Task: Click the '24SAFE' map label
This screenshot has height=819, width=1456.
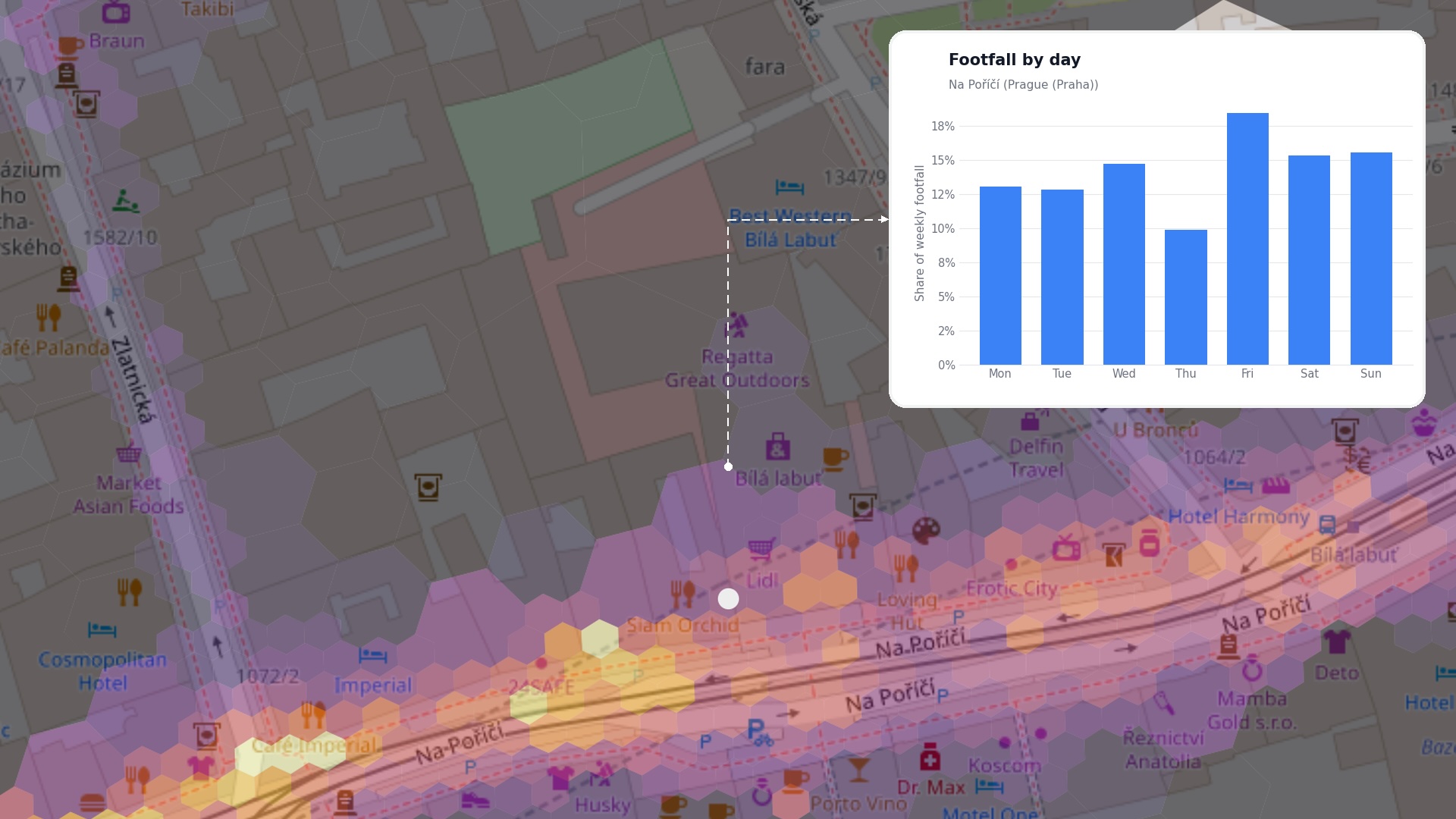Action: [541, 688]
